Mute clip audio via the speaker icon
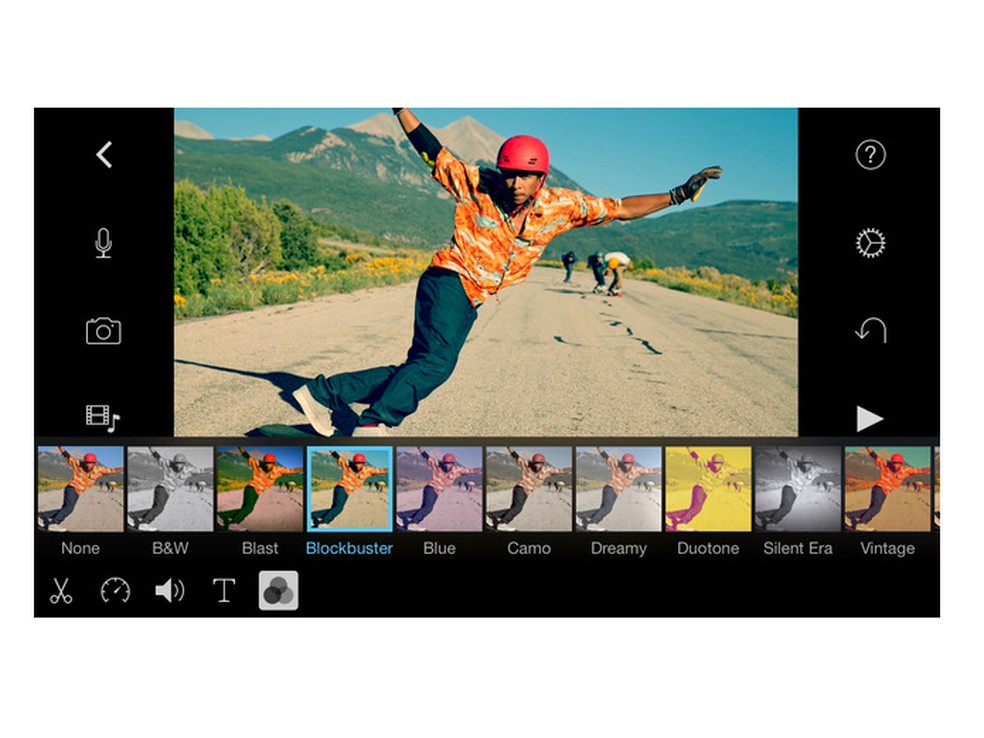The height and width of the screenshot is (738, 984). click(x=170, y=590)
